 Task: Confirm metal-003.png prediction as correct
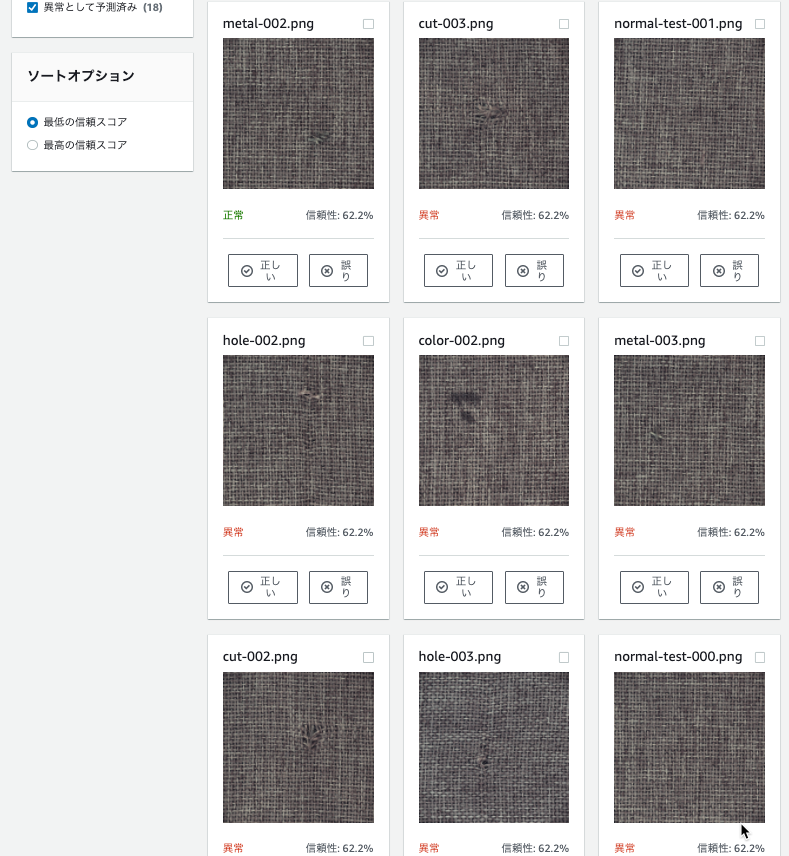(x=654, y=587)
